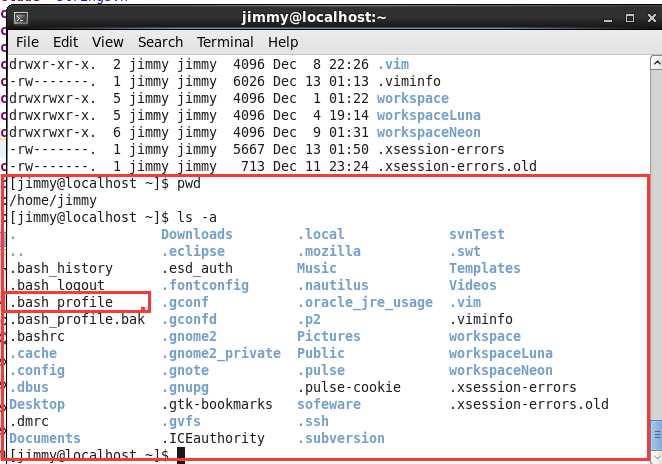Click the .gnote directory name
Image resolution: width=662 pixels, height=464 pixels.
click(x=185, y=370)
